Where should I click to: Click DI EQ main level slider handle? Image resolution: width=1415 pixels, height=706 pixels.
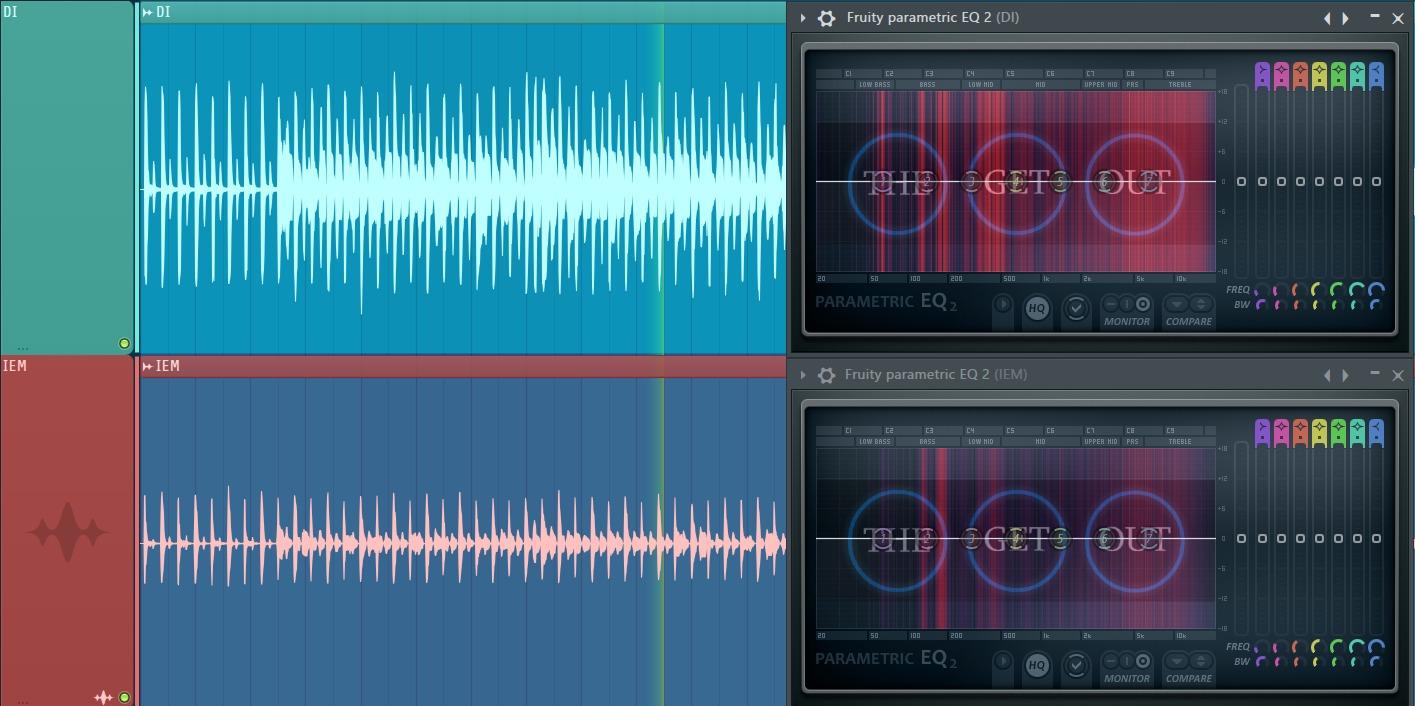pos(1241,181)
